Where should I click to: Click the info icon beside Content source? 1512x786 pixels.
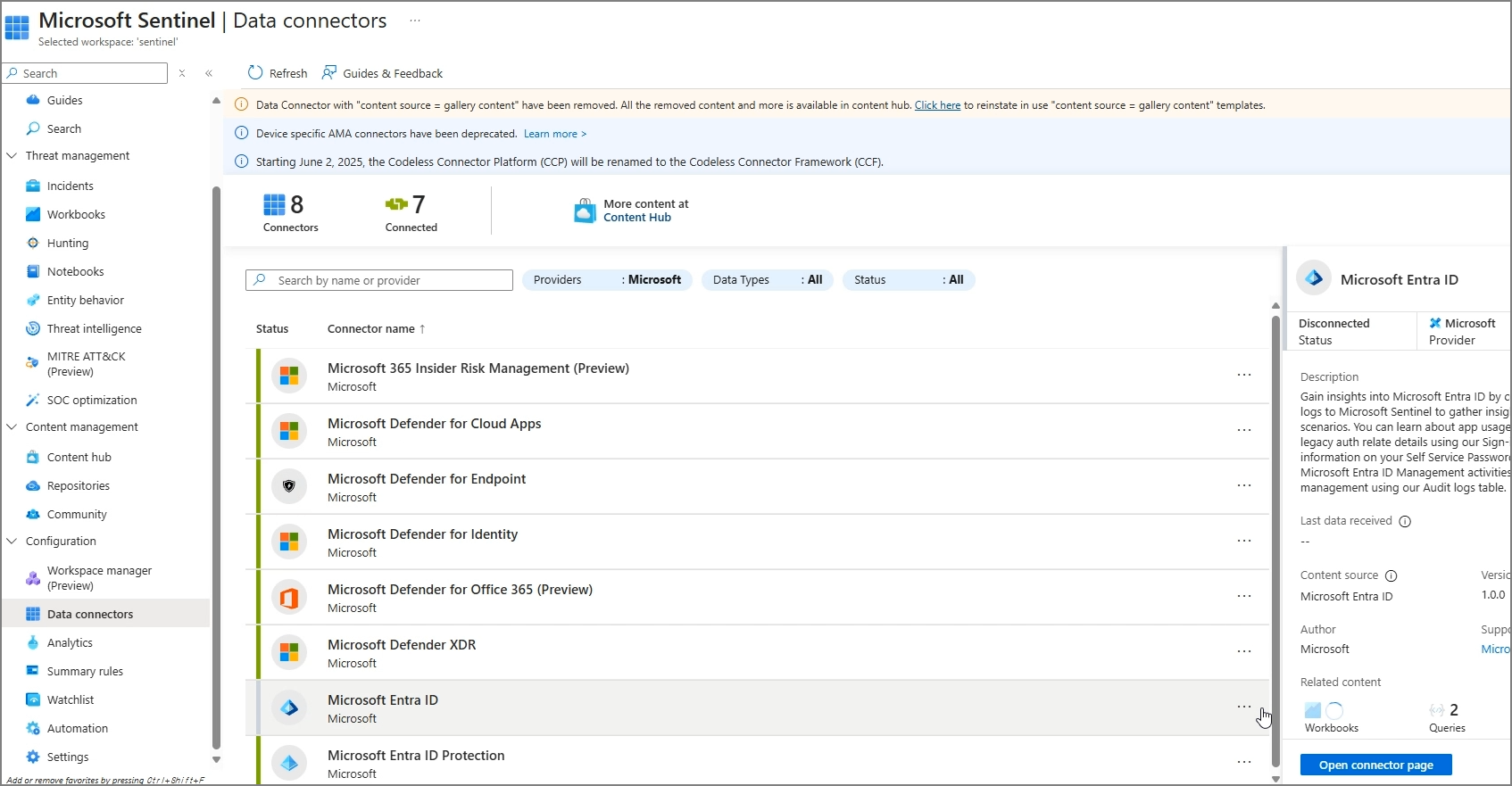[x=1391, y=575]
